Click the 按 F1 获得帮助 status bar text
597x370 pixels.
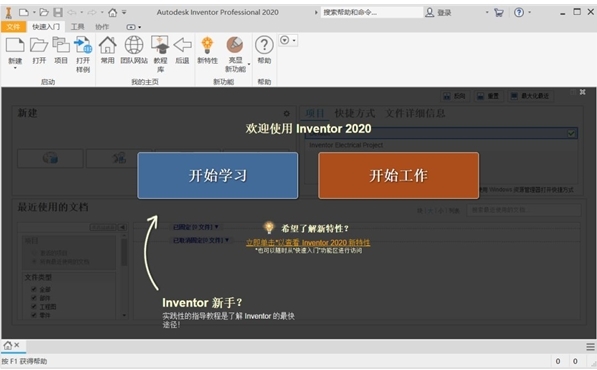coord(24,361)
